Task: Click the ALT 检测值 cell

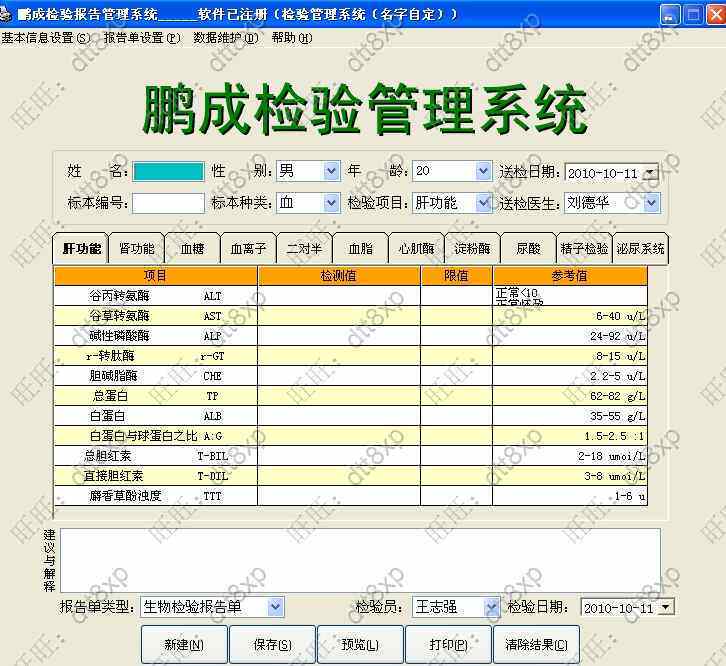Action: [338, 295]
